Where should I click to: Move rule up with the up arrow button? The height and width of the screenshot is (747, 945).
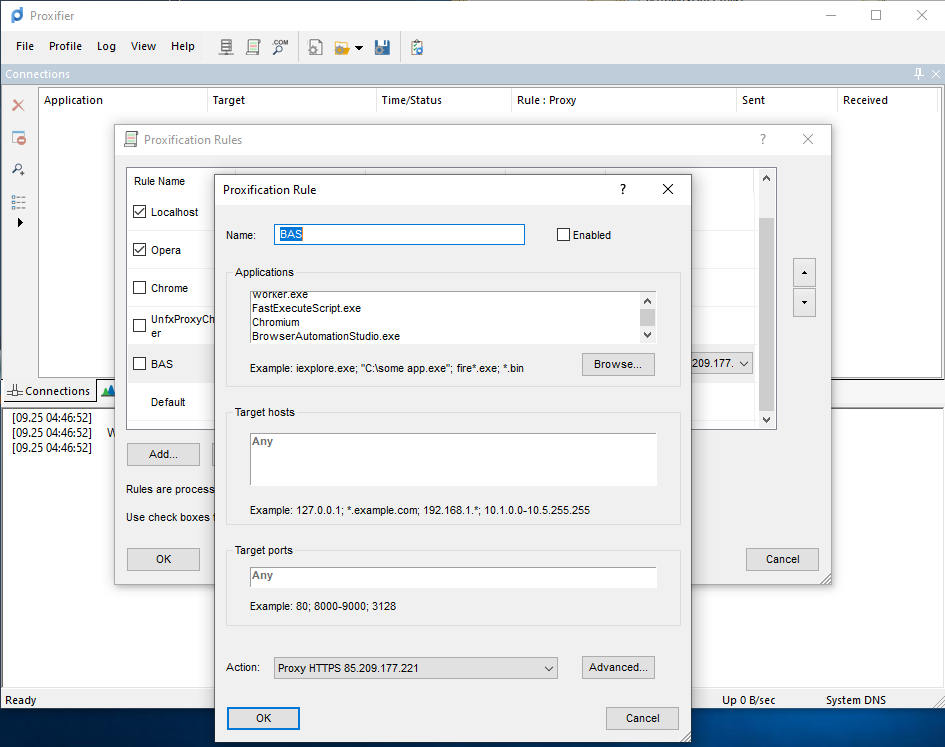tap(805, 273)
